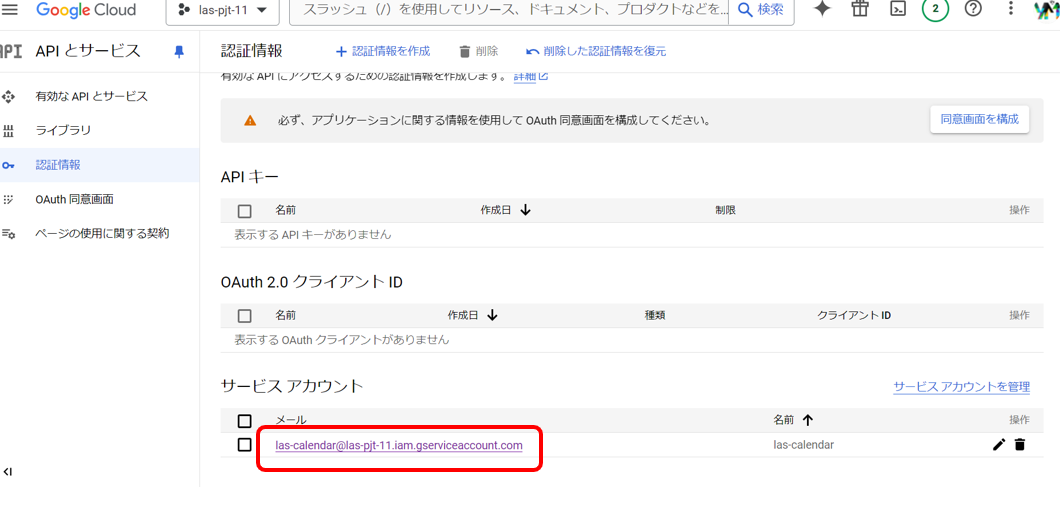
Task: Click 認証情報を作成 button
Action: click(383, 51)
